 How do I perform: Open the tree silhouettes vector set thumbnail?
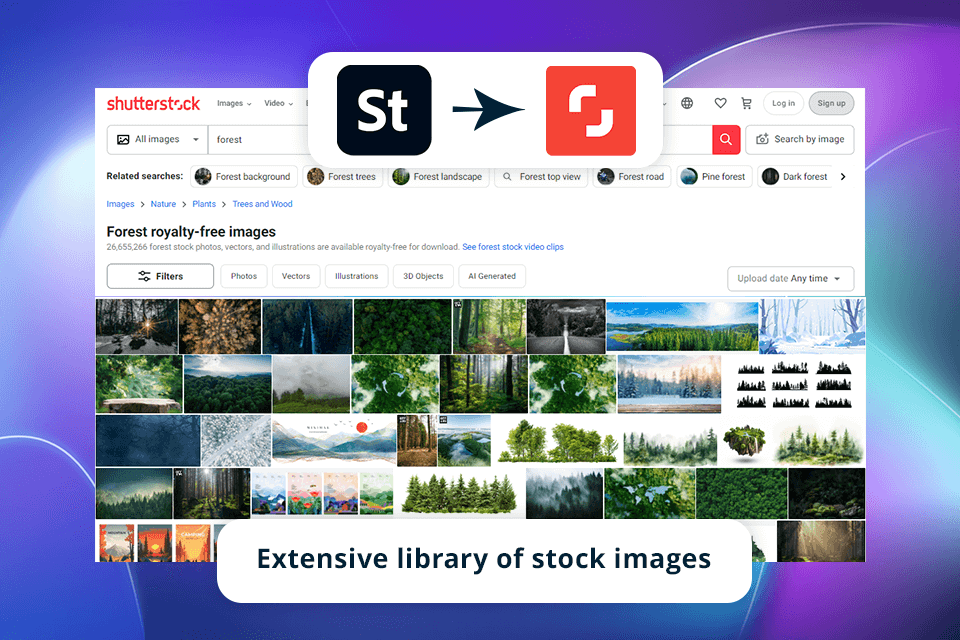pyautogui.click(x=793, y=384)
